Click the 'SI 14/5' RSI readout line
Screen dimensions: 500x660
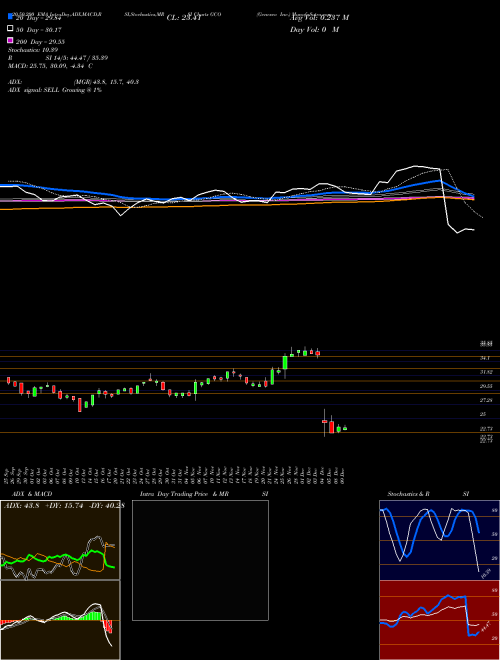coord(77,58)
